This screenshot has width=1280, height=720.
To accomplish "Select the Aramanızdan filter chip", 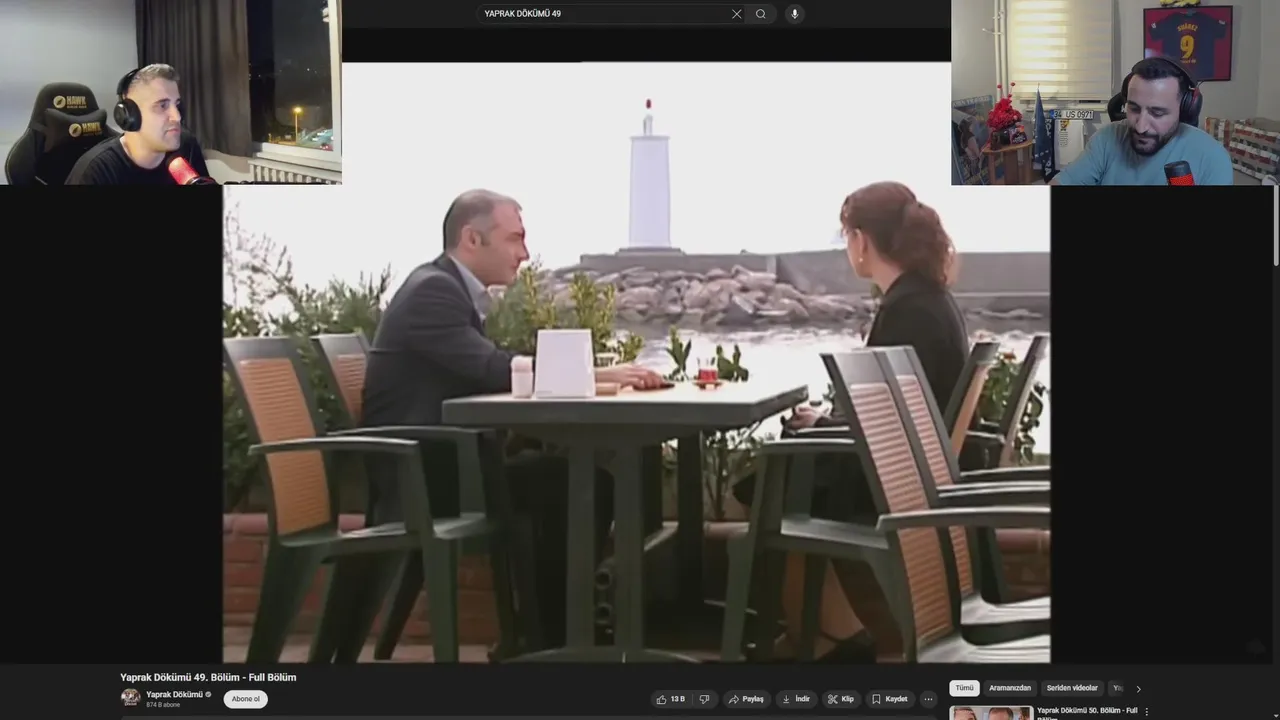I will click(1010, 688).
